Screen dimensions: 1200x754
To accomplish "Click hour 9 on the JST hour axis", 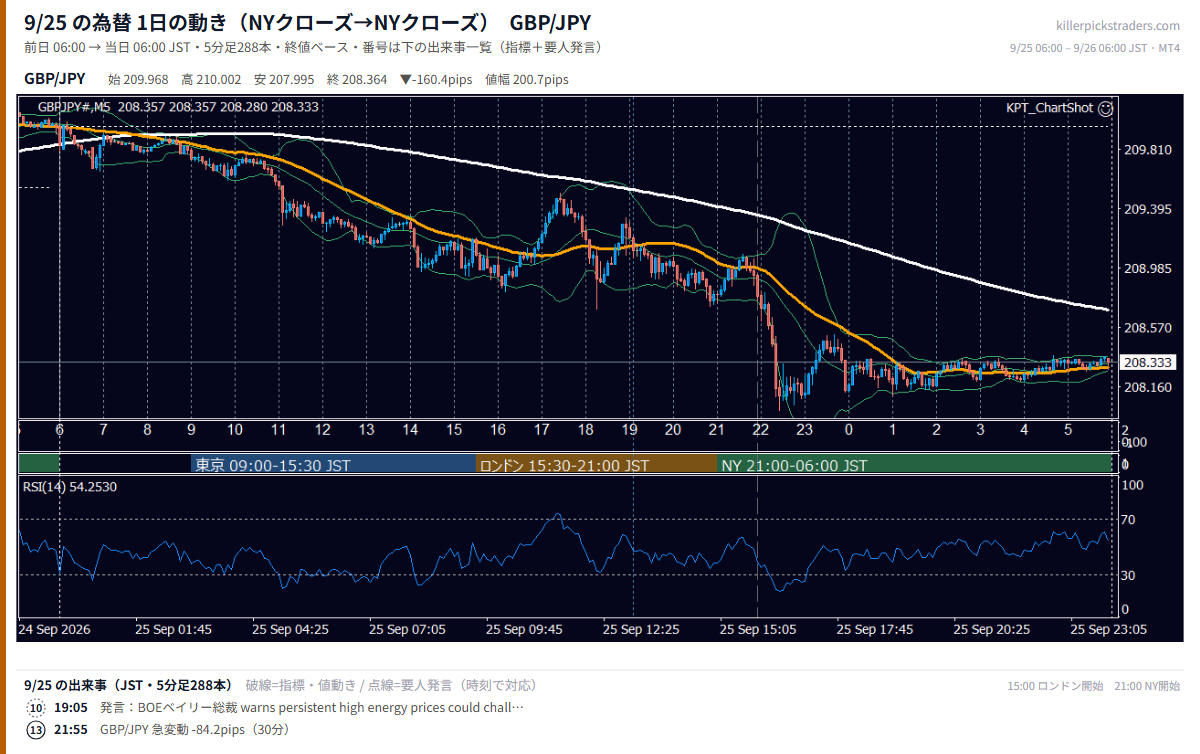I will (x=191, y=429).
